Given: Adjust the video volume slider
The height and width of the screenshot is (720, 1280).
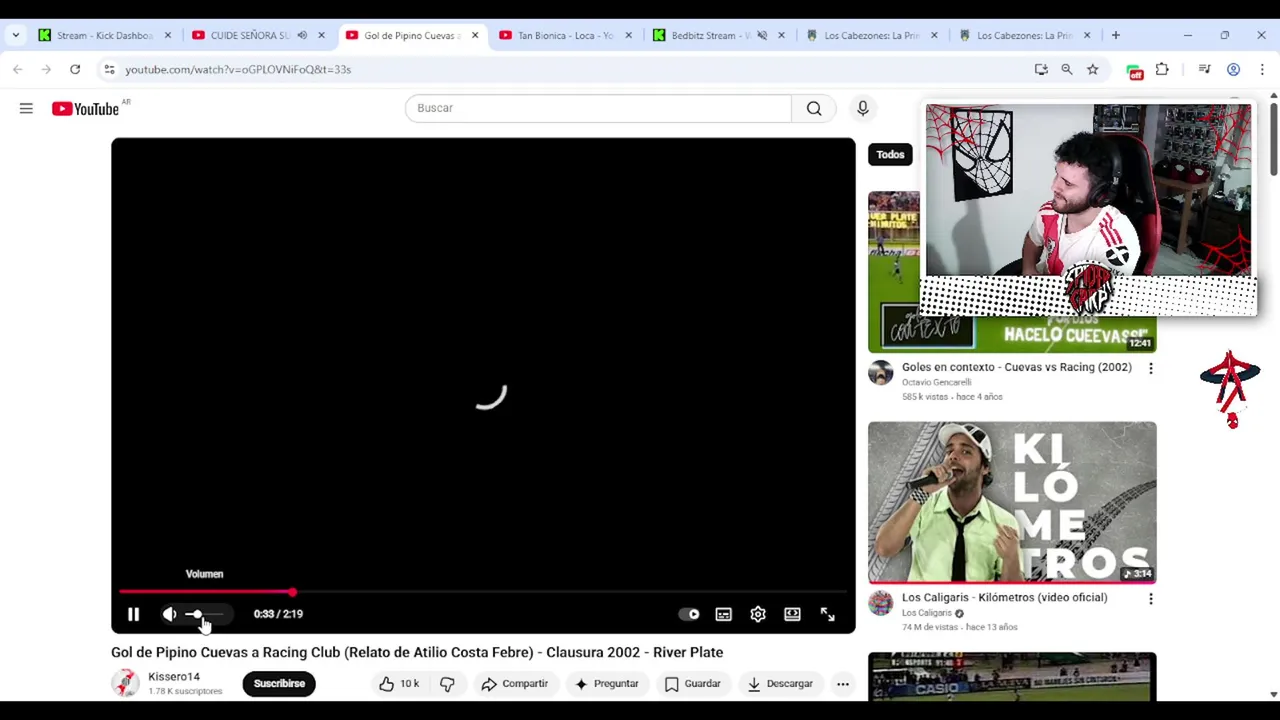Looking at the screenshot, I should point(205,614).
